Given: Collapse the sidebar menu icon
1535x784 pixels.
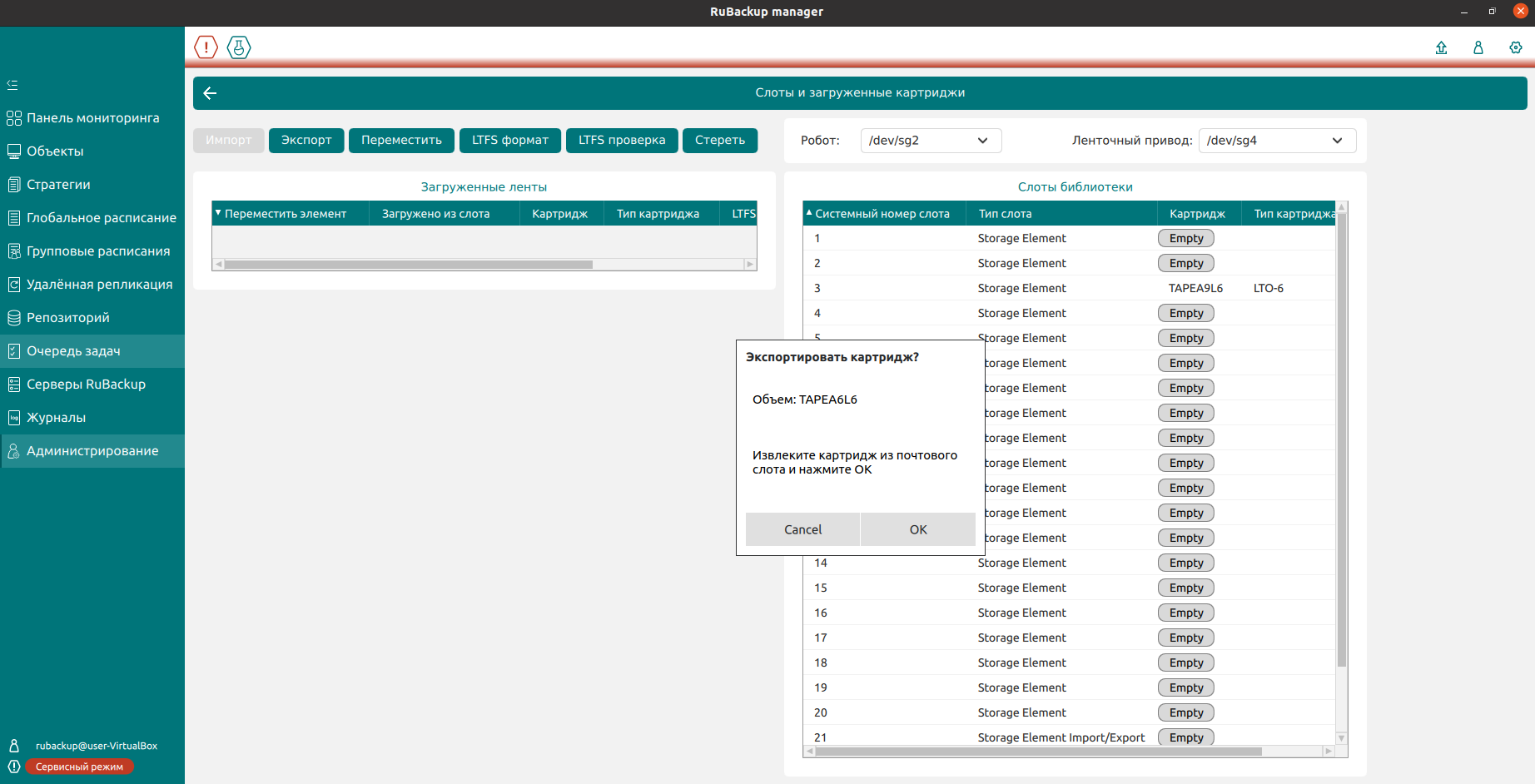Looking at the screenshot, I should click(x=12, y=85).
